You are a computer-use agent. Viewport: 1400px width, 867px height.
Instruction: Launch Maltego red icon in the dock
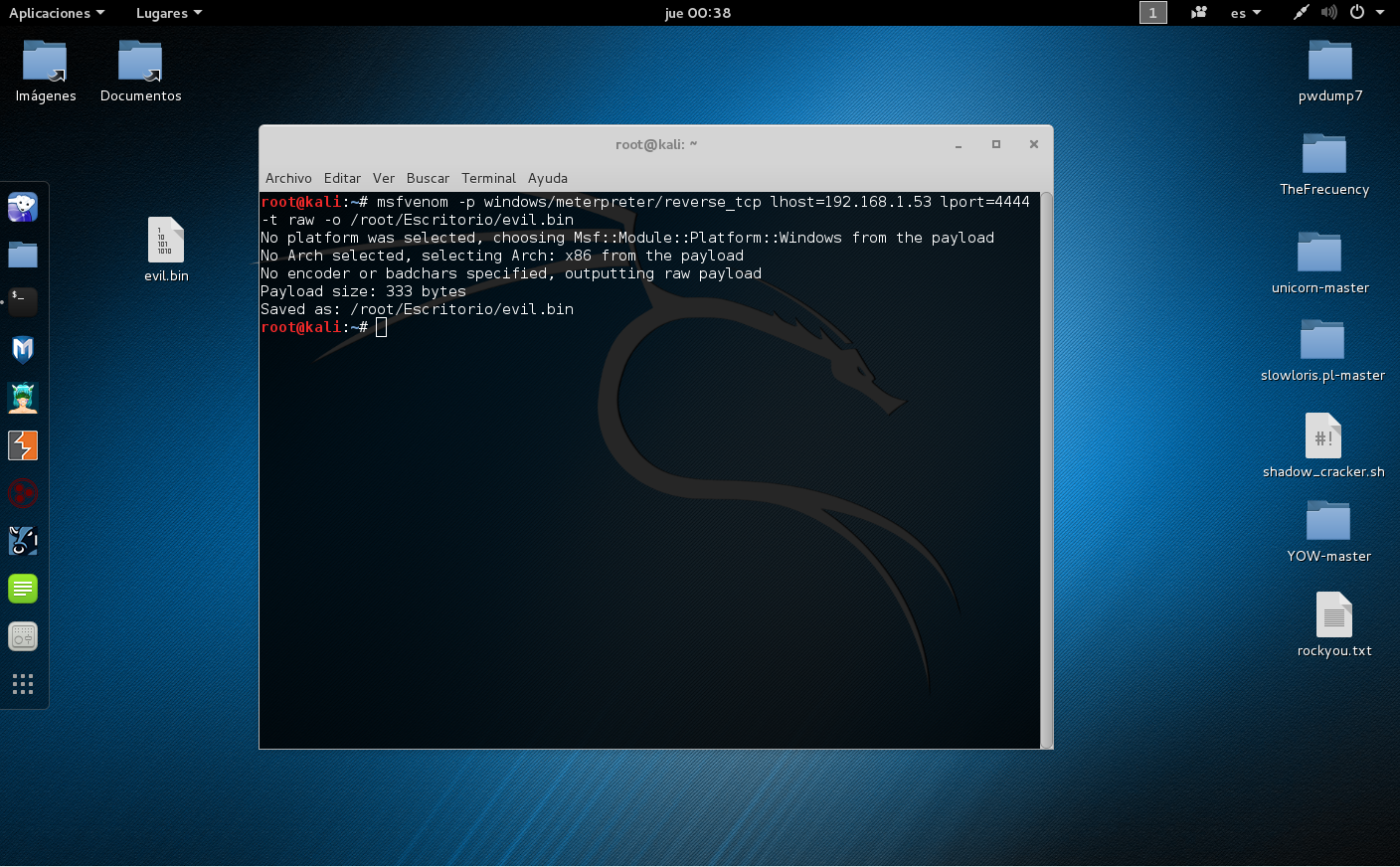(23, 492)
